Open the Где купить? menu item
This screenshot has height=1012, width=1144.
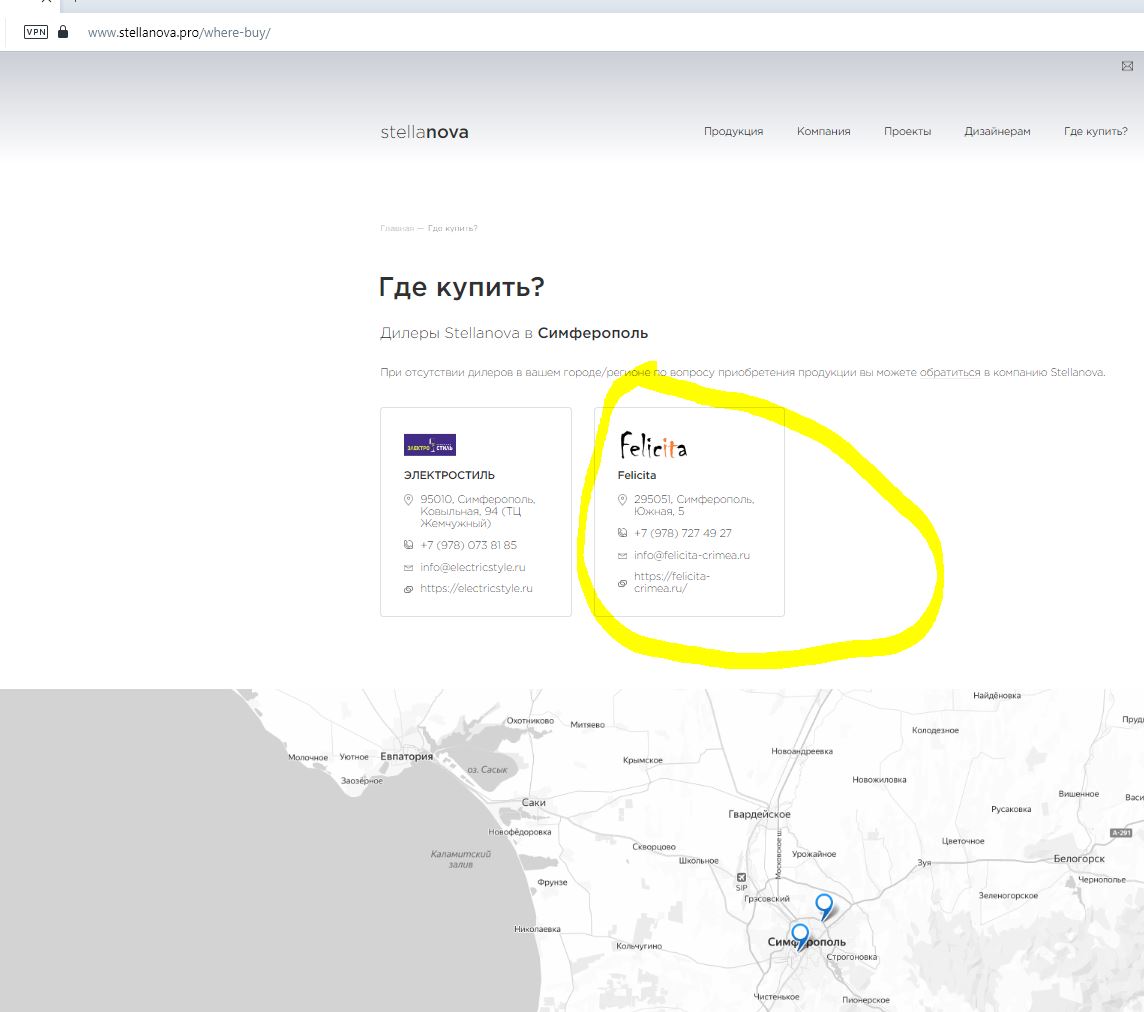click(1096, 131)
